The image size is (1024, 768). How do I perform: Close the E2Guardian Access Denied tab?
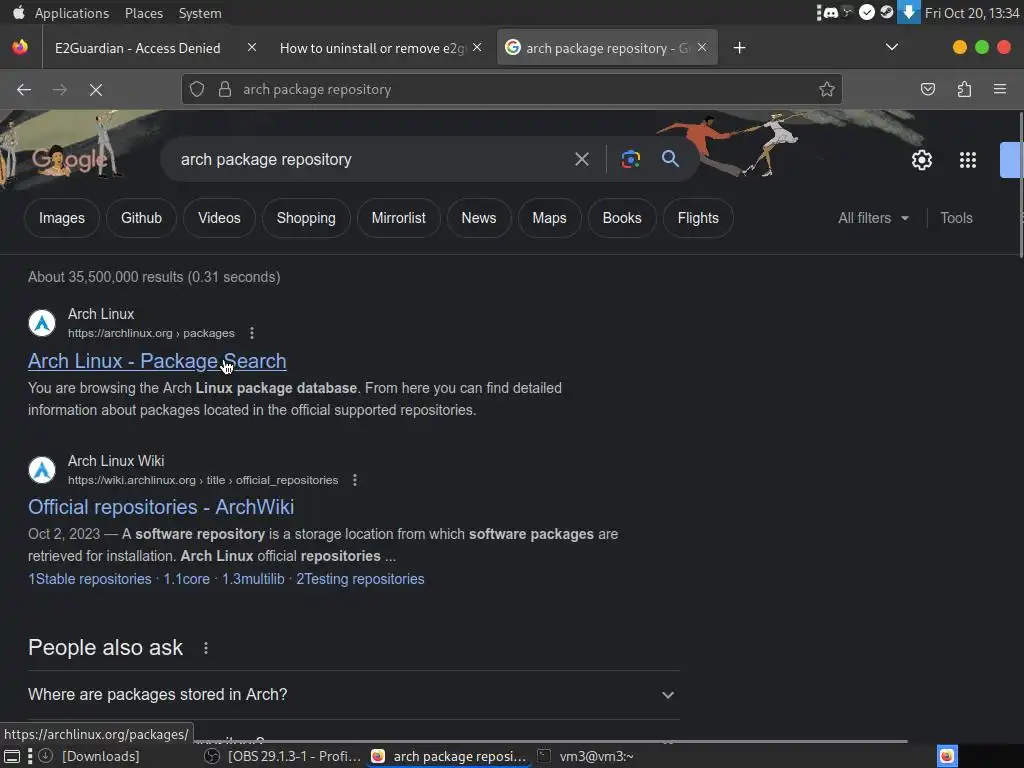pyautogui.click(x=251, y=47)
